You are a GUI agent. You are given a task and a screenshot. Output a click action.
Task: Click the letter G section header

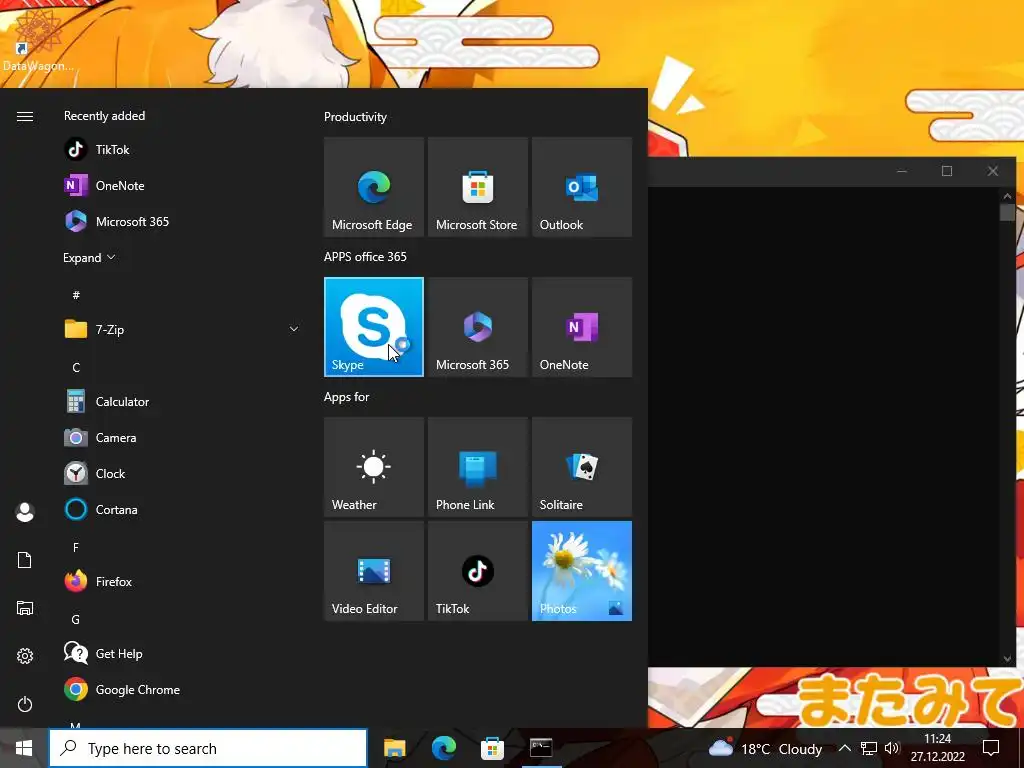tap(76, 619)
